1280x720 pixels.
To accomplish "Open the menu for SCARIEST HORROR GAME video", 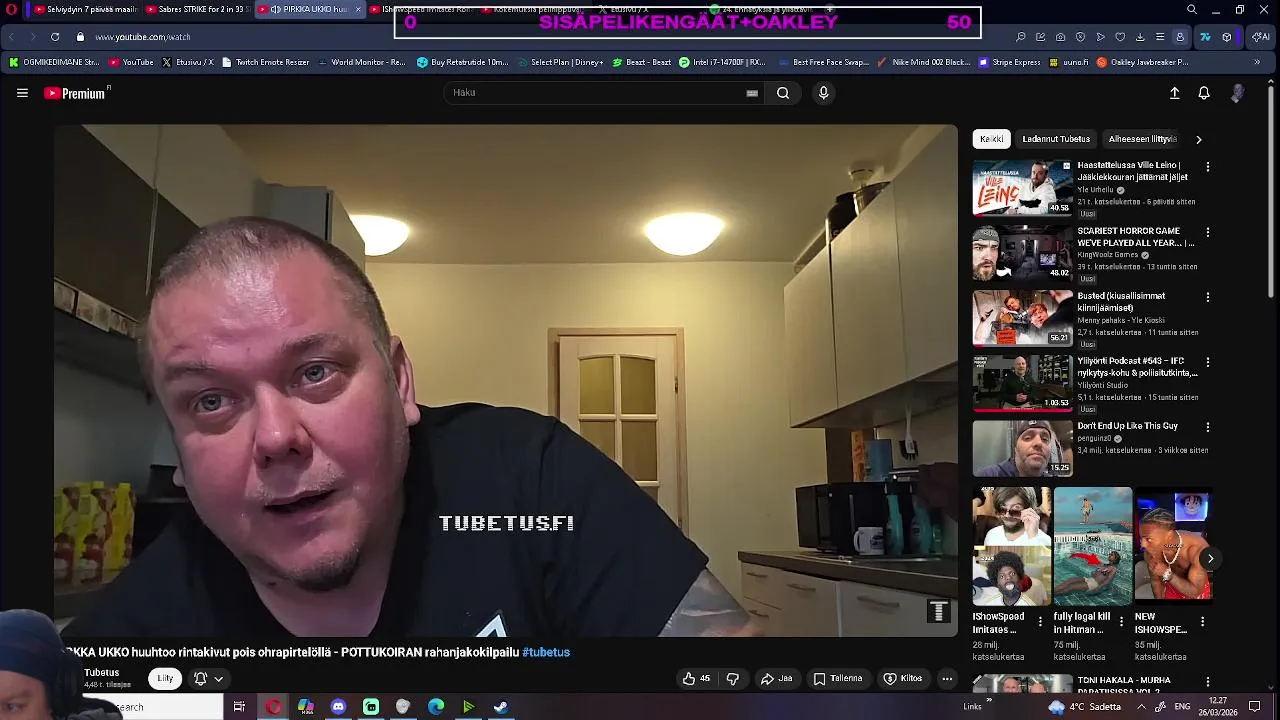I will tap(1208, 232).
